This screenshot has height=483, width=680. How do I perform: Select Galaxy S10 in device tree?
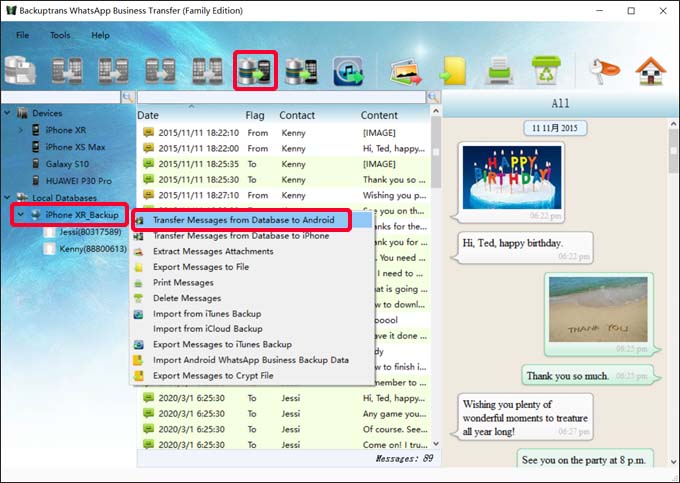tap(67, 164)
